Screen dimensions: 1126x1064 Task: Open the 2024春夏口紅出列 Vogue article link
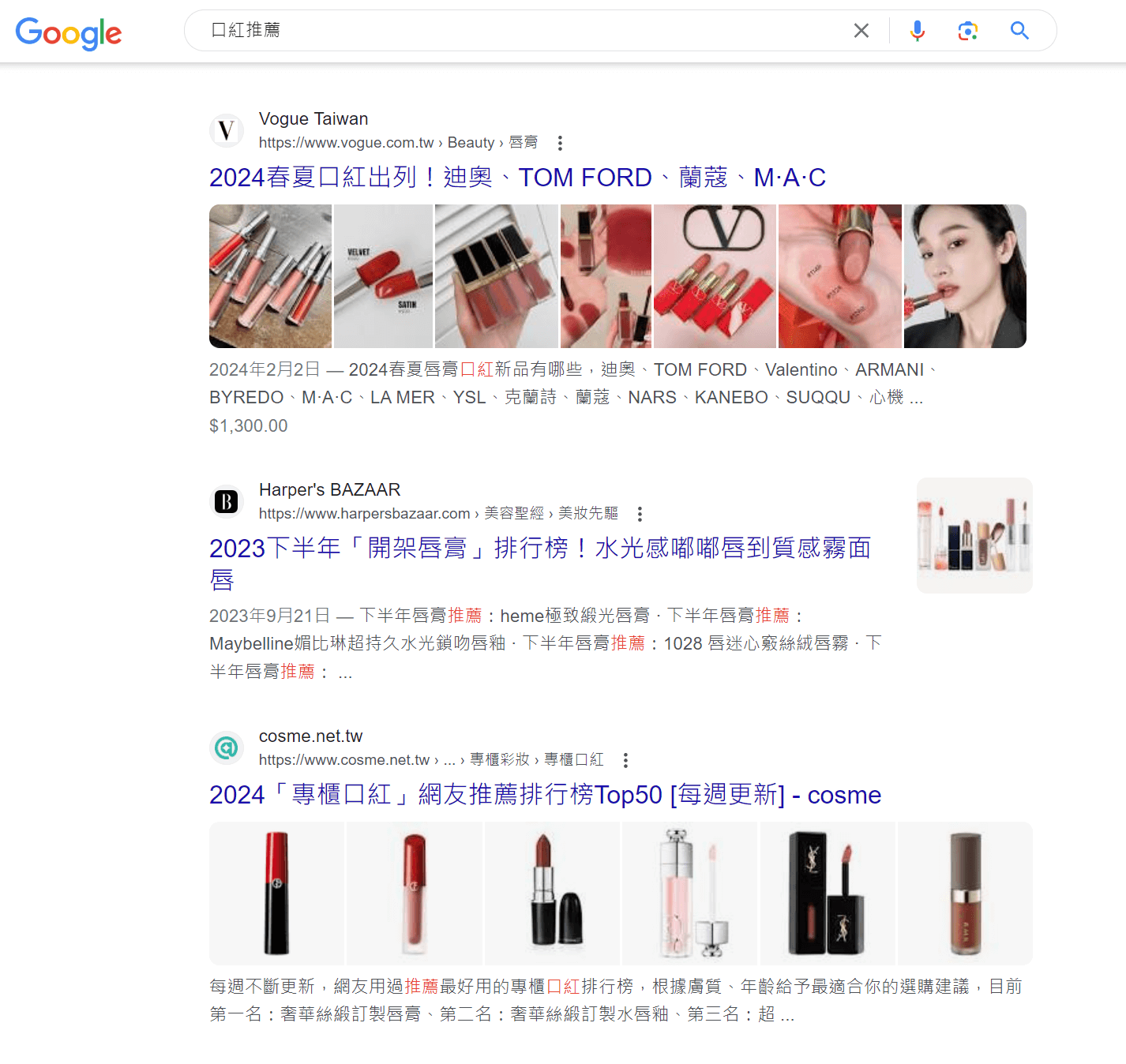click(517, 178)
